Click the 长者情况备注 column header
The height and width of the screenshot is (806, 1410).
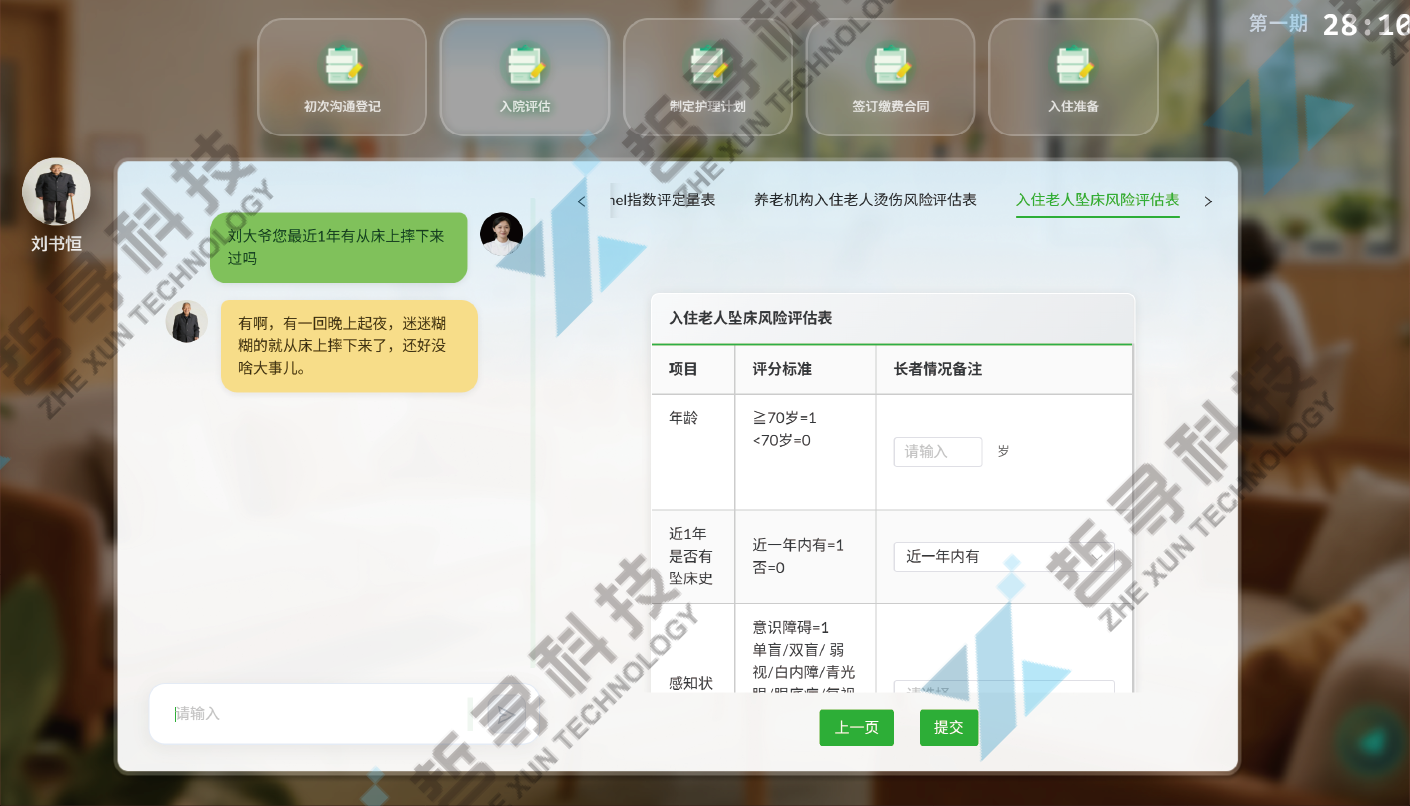[938, 370]
